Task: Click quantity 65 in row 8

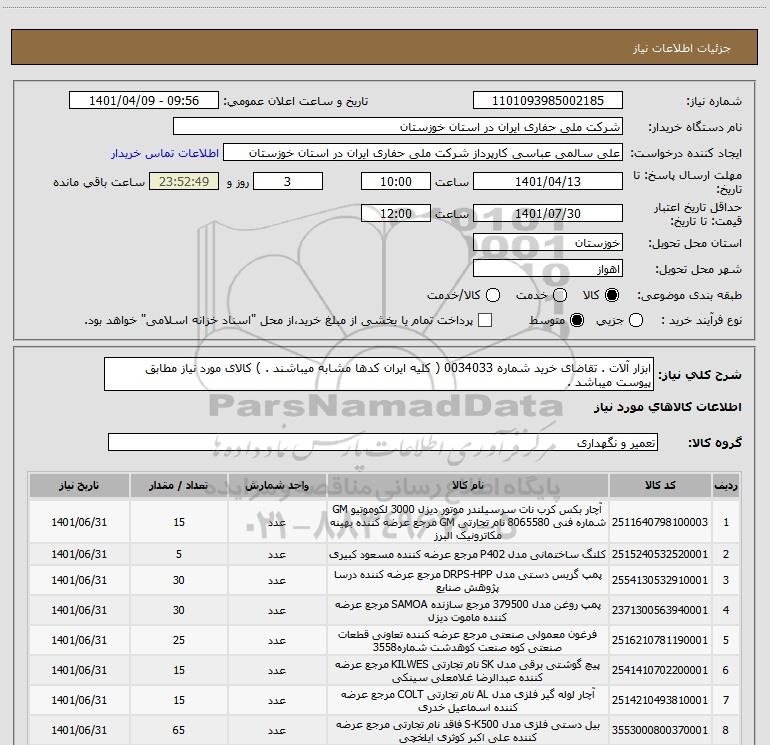Action: point(179,730)
